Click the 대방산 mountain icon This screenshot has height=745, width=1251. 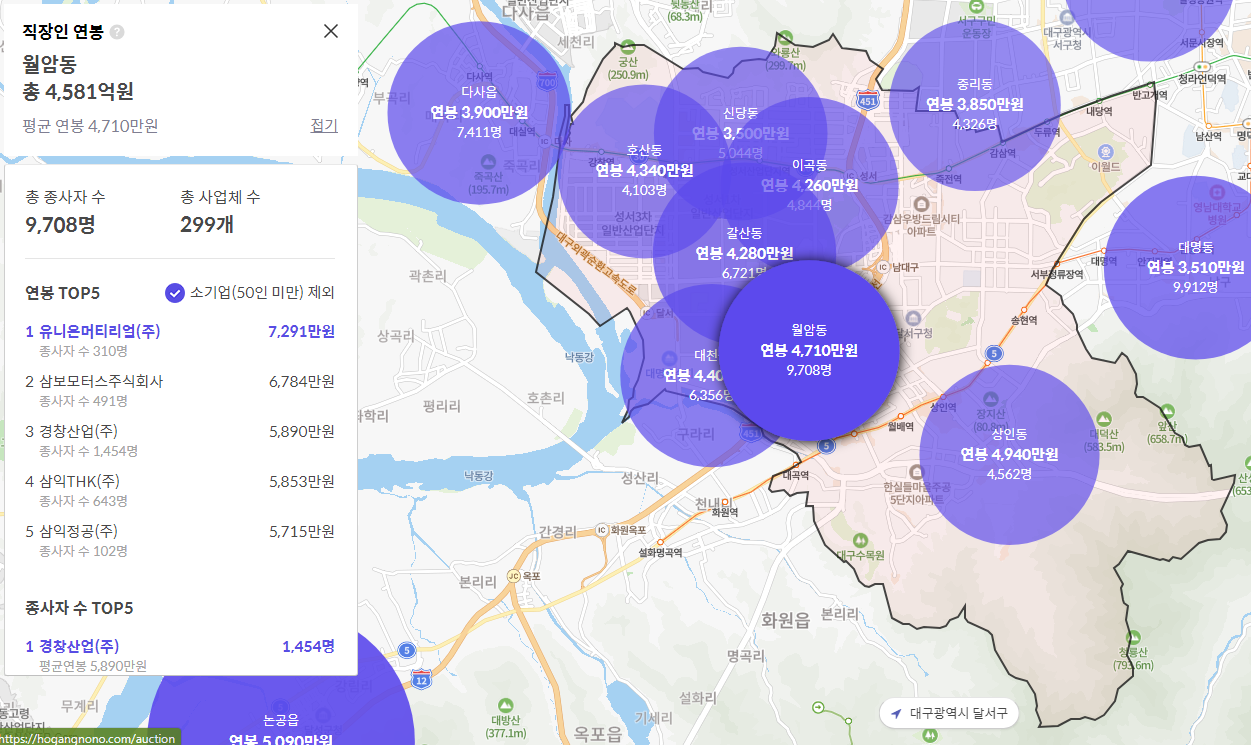point(506,706)
